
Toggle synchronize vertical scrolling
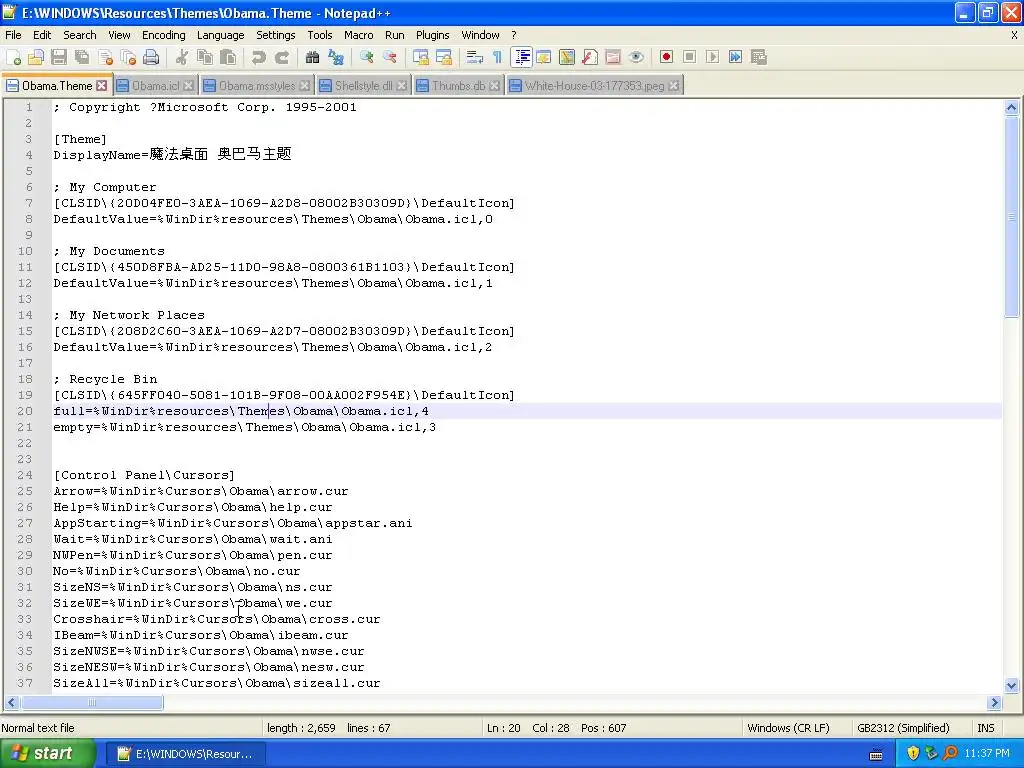click(x=421, y=57)
